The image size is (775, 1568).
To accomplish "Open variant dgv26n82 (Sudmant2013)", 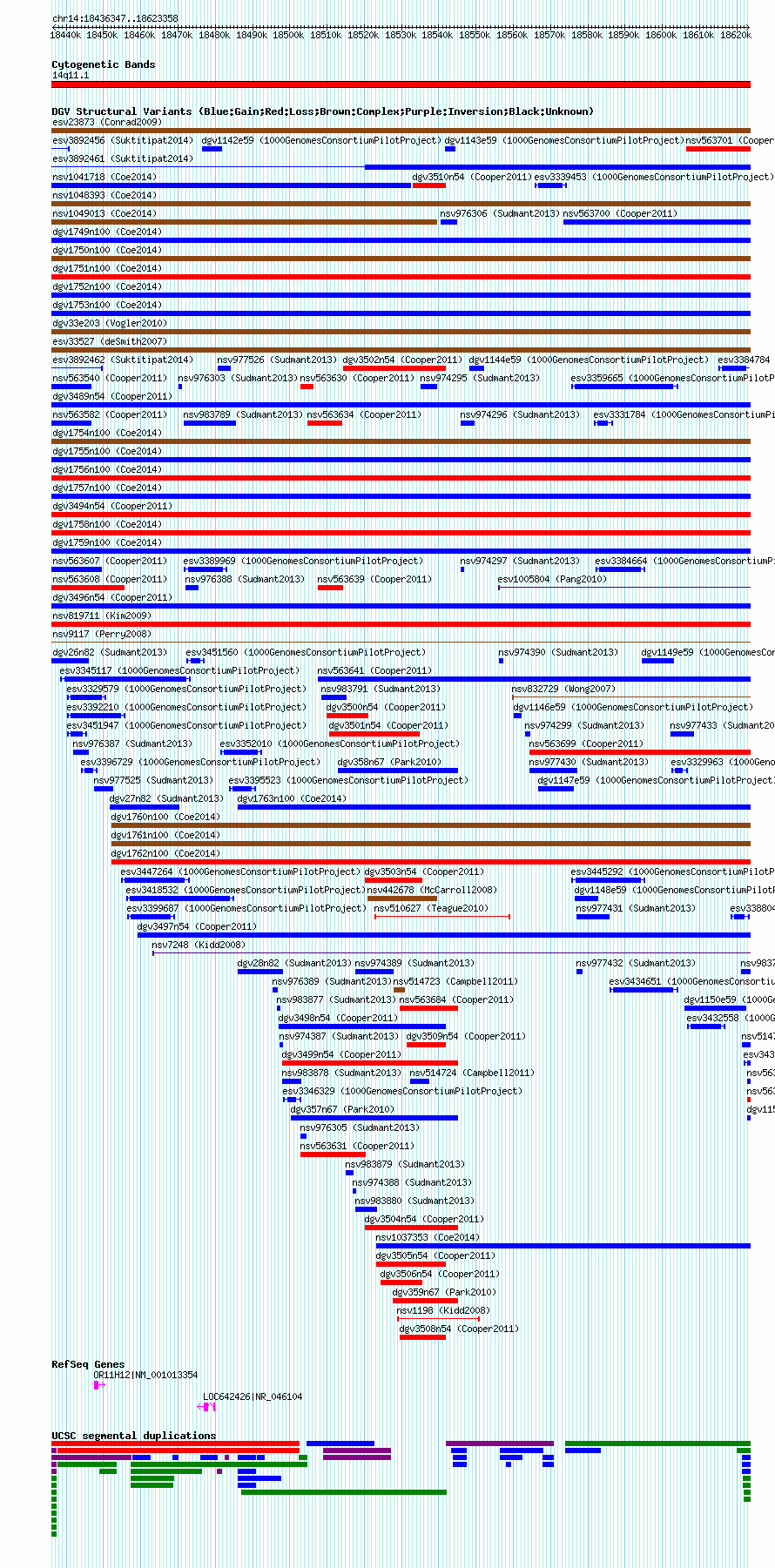I will (110, 652).
